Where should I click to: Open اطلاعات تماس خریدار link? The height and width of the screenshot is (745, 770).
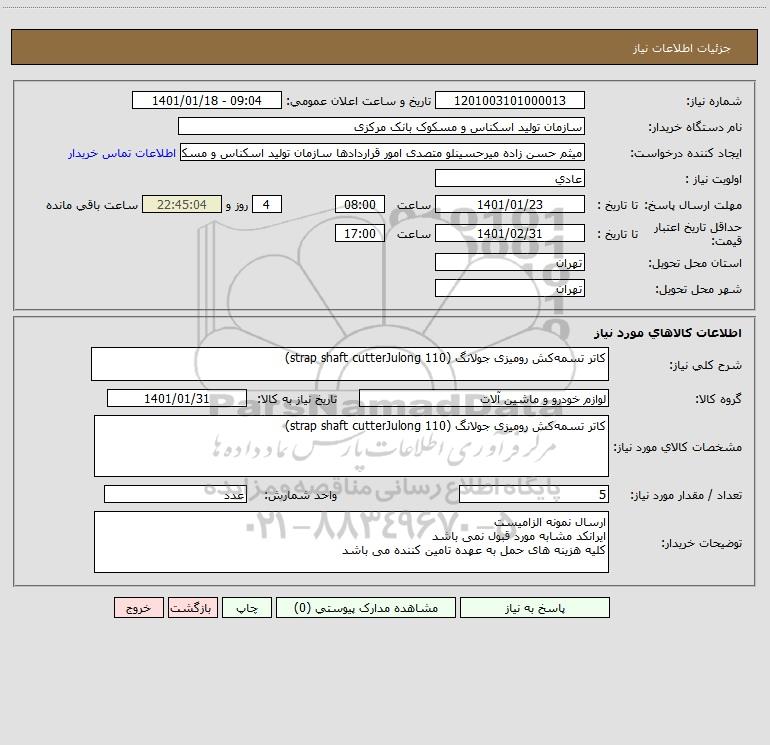pos(122,153)
